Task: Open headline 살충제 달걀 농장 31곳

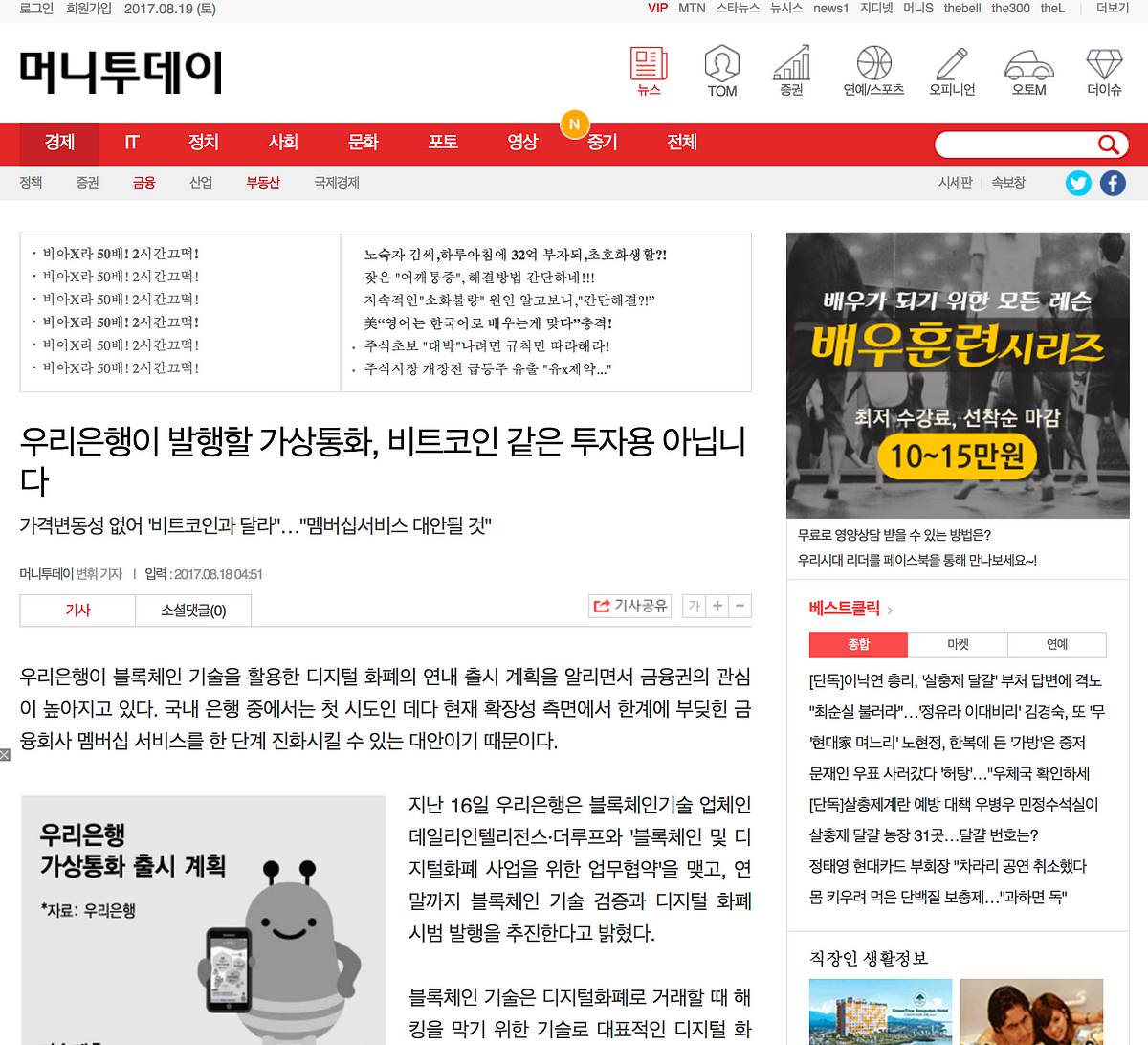Action: (923, 834)
